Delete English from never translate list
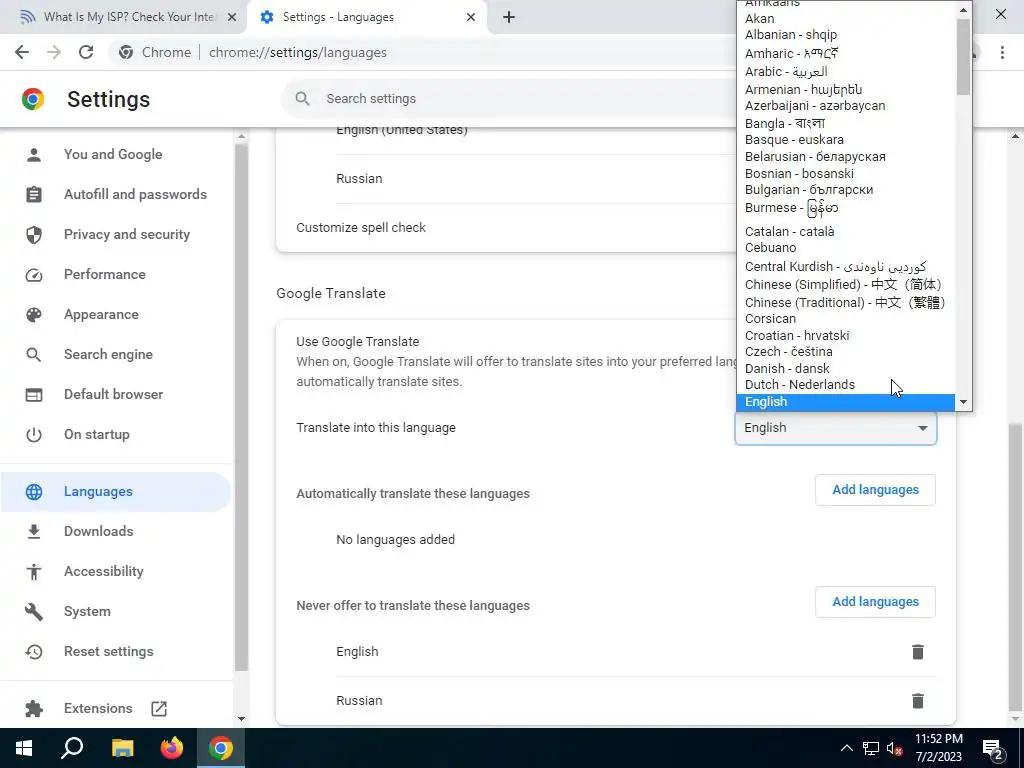Viewport: 1024px width, 768px height. [x=918, y=652]
